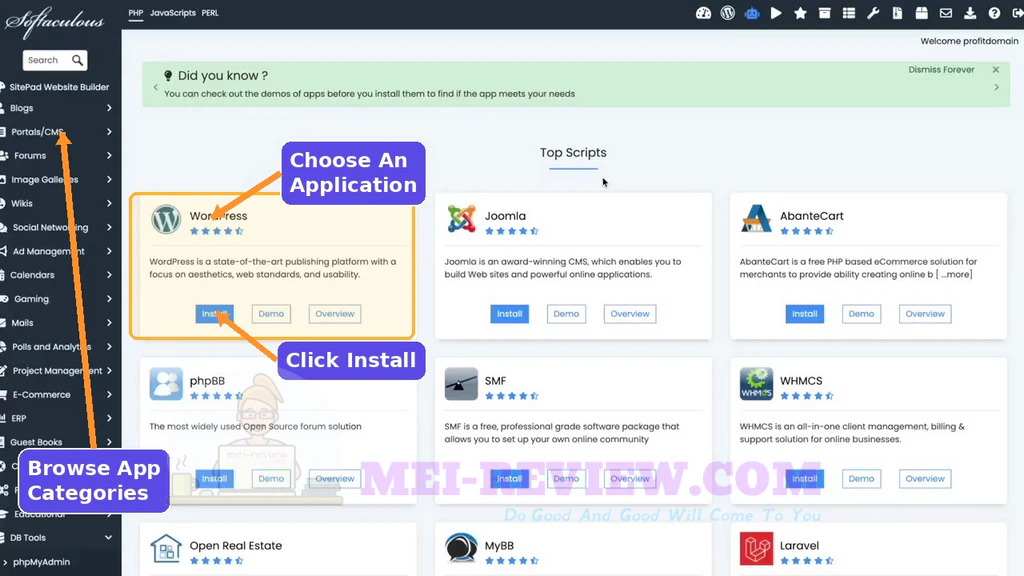
Task: Click the download tray icon in top bar
Action: click(970, 13)
